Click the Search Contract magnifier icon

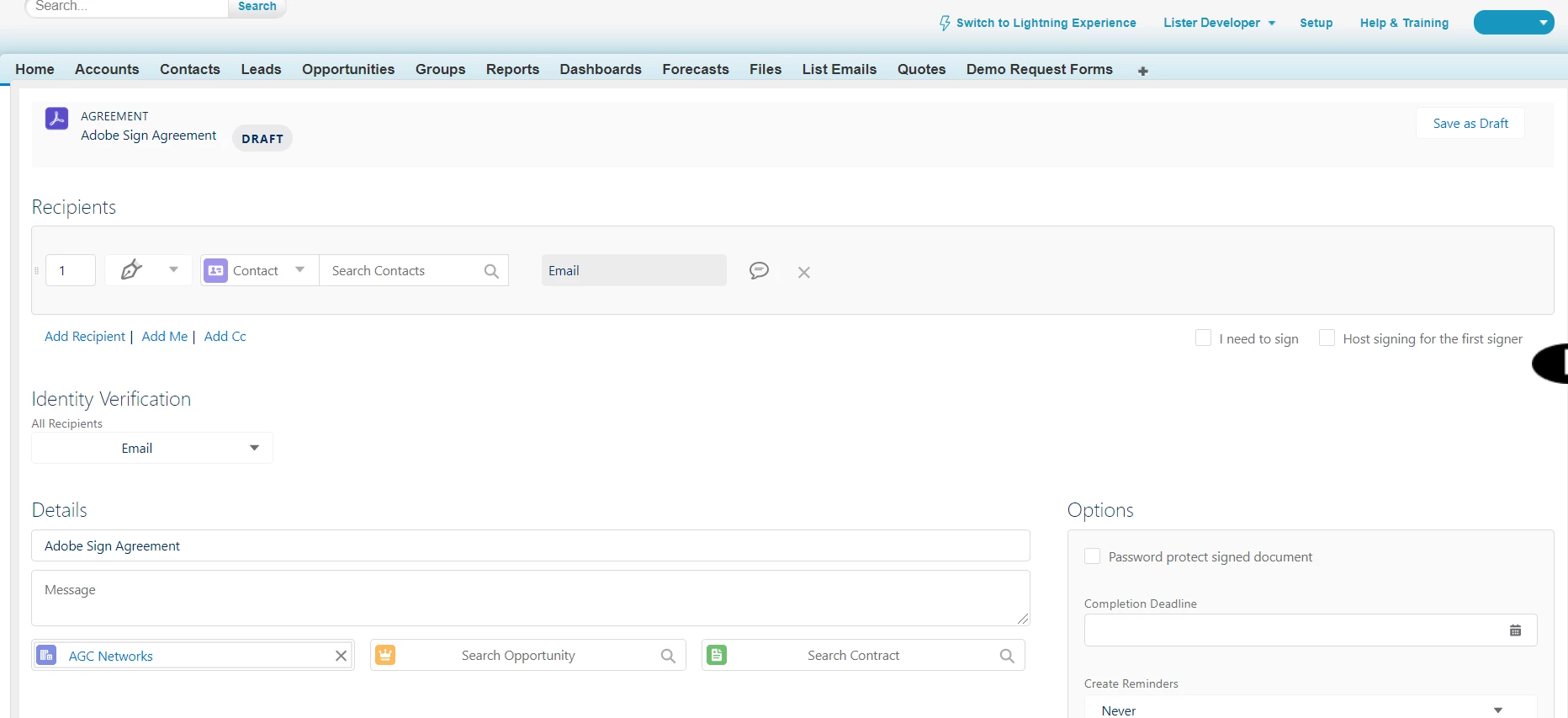pyautogui.click(x=1007, y=656)
